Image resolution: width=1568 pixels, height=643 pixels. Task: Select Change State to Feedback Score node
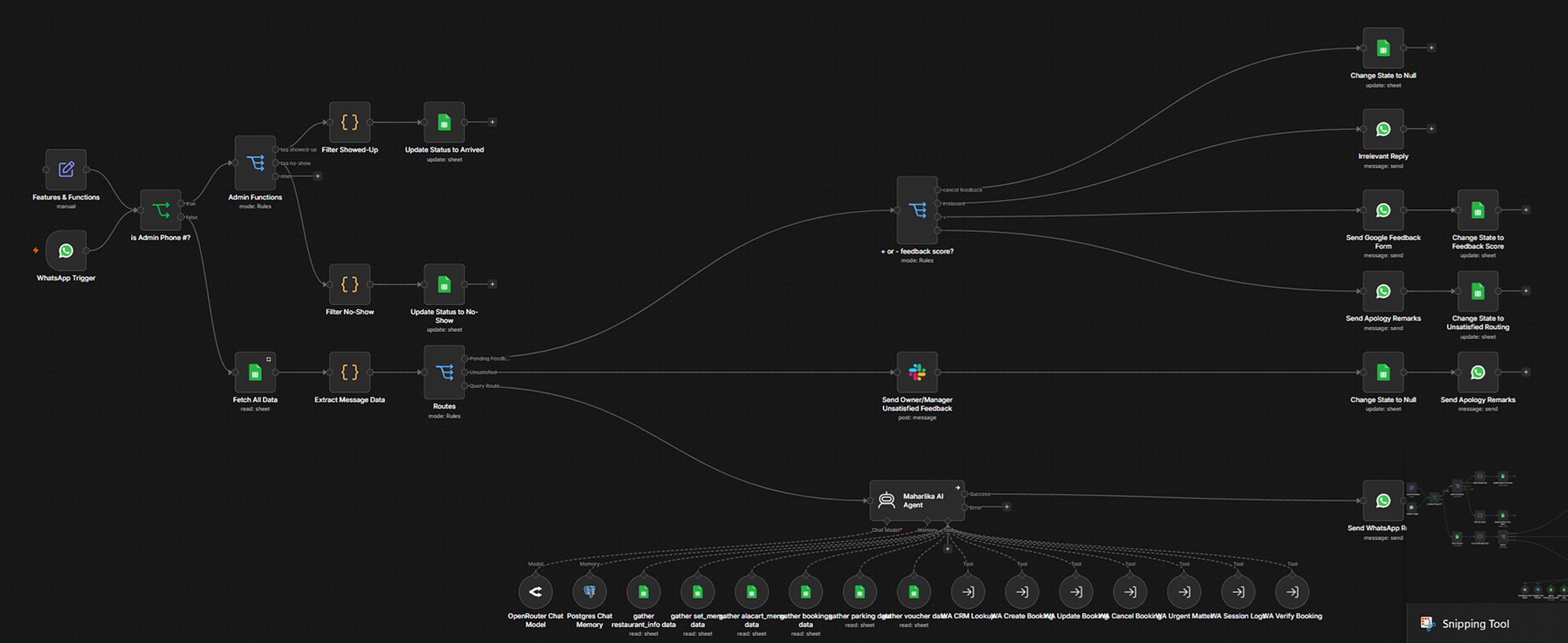pos(1478,210)
